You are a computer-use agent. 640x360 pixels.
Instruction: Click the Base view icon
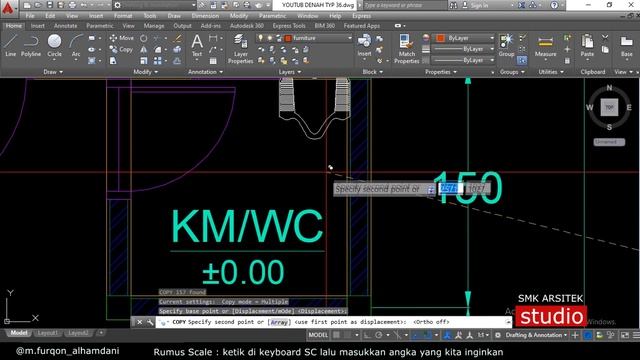point(627,46)
